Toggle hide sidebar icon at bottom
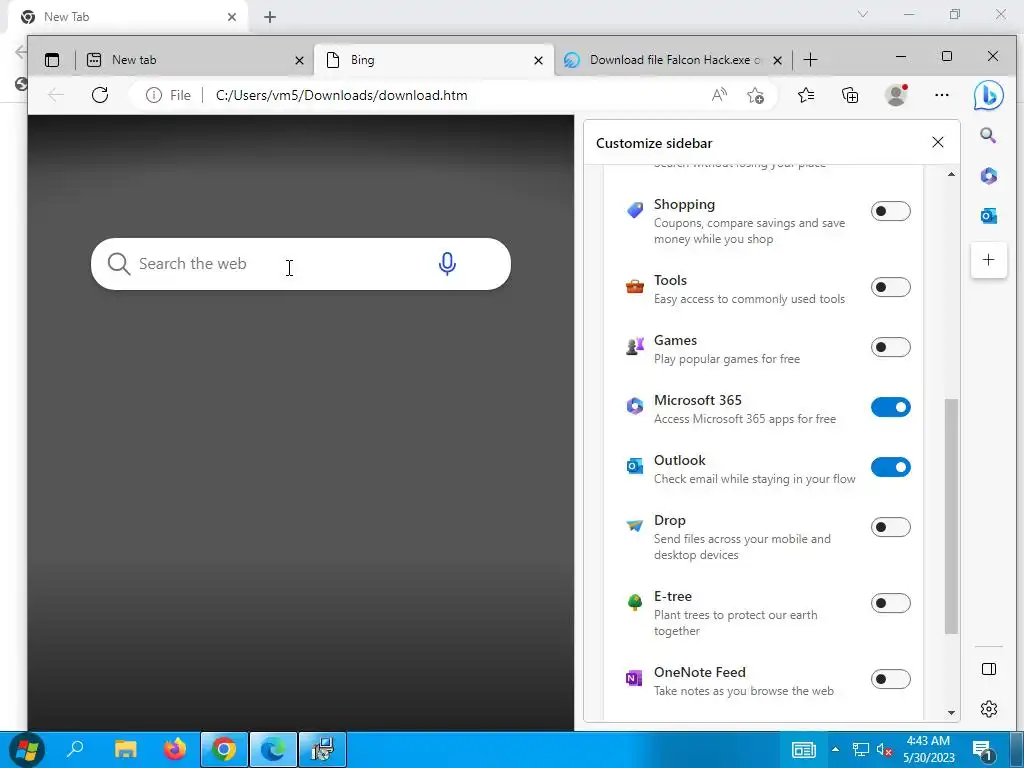This screenshot has width=1024, height=768. tap(988, 669)
